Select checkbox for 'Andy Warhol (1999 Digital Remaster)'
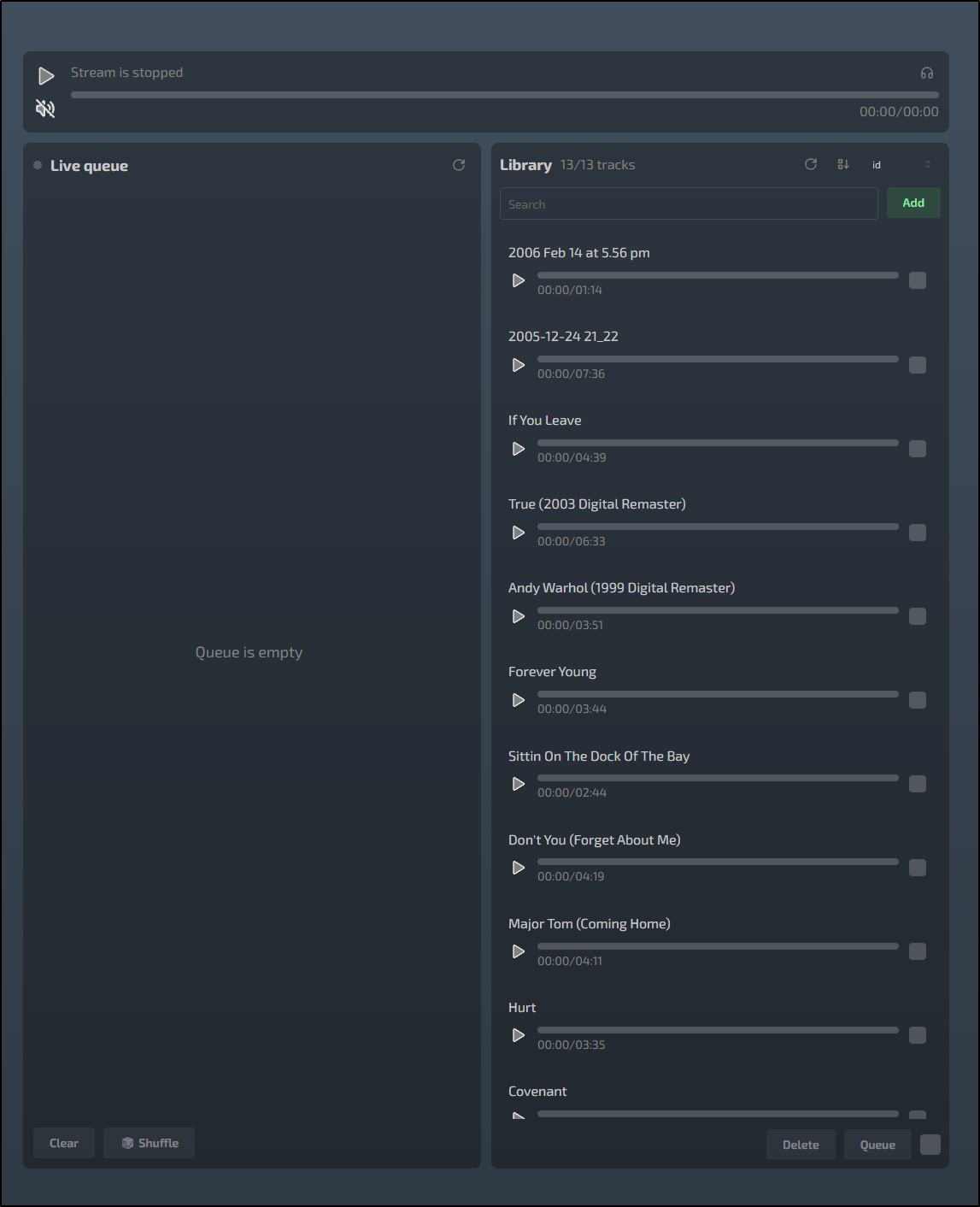The height and width of the screenshot is (1207, 980). [x=918, y=616]
